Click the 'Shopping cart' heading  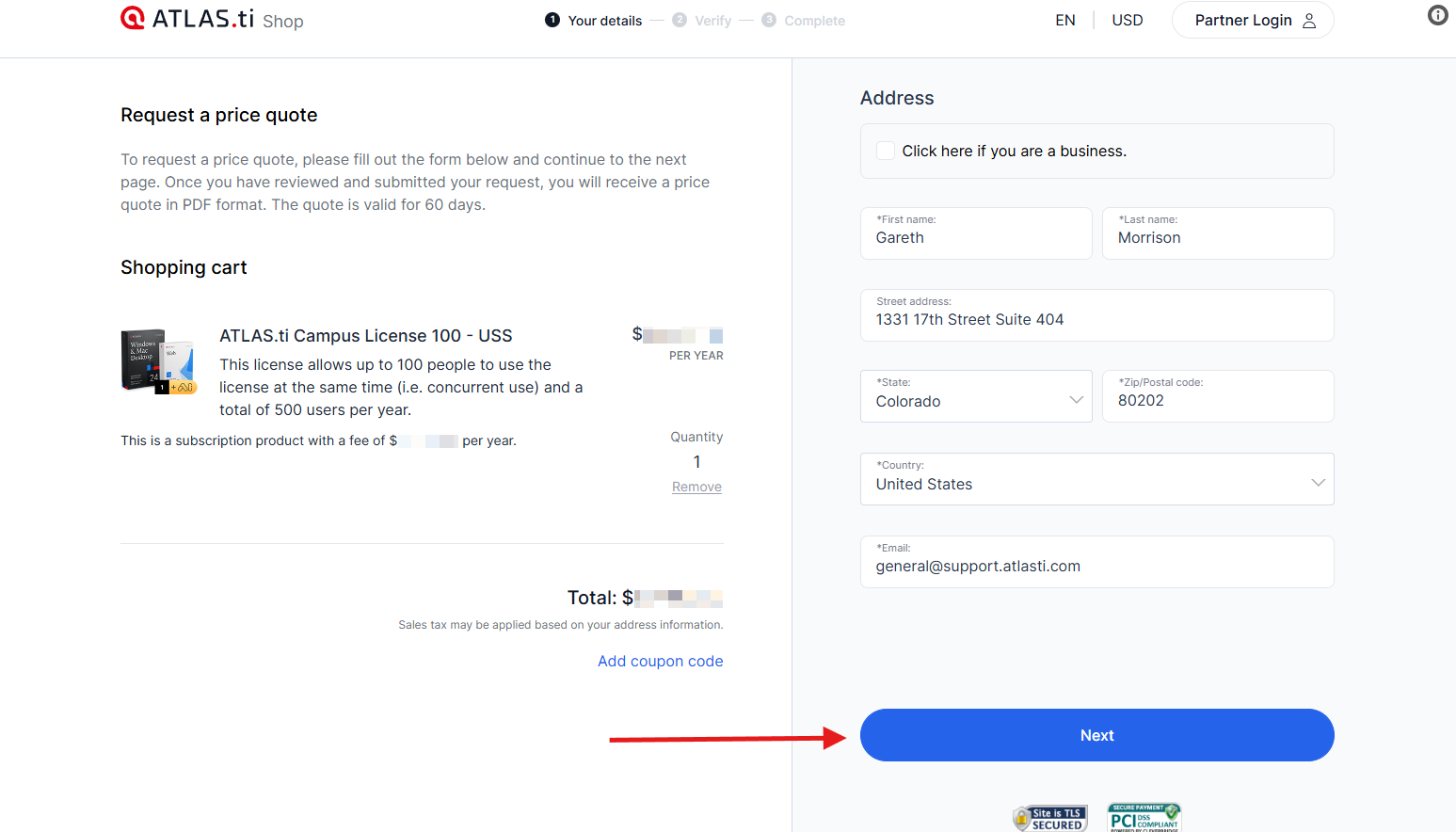tap(184, 267)
